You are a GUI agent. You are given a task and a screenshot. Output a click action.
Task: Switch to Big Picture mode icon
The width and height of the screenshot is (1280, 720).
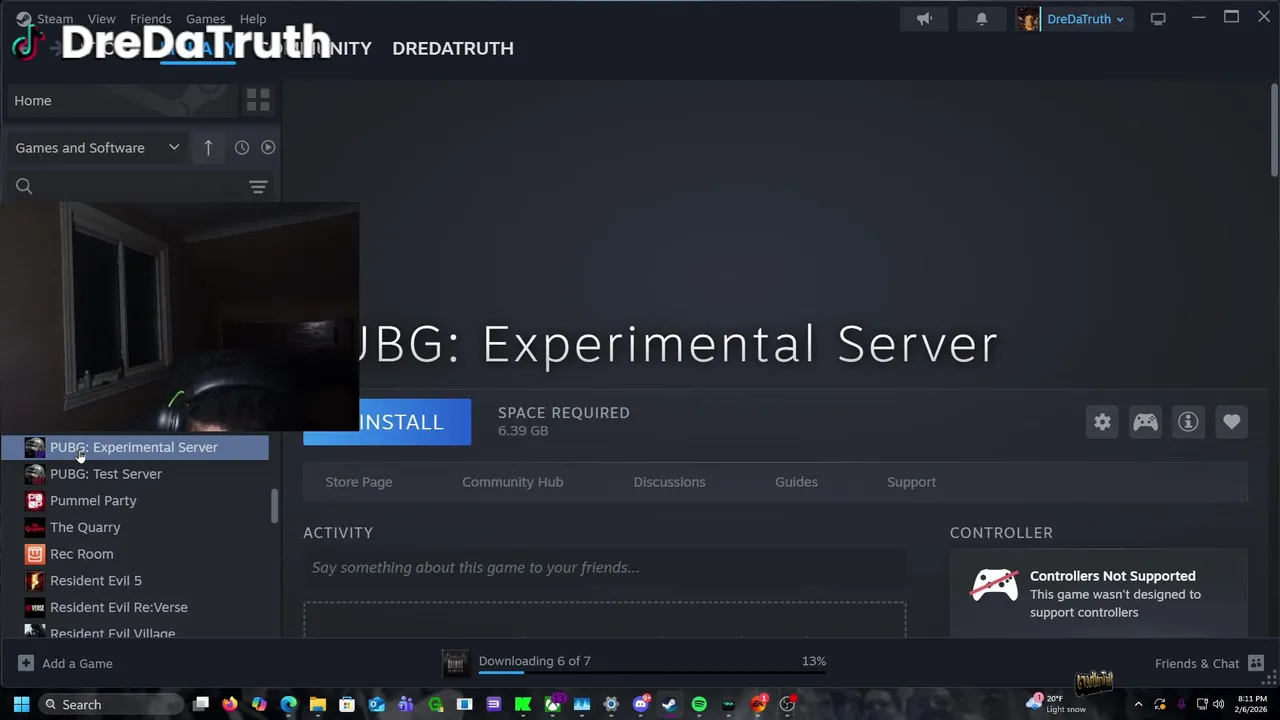(1158, 19)
